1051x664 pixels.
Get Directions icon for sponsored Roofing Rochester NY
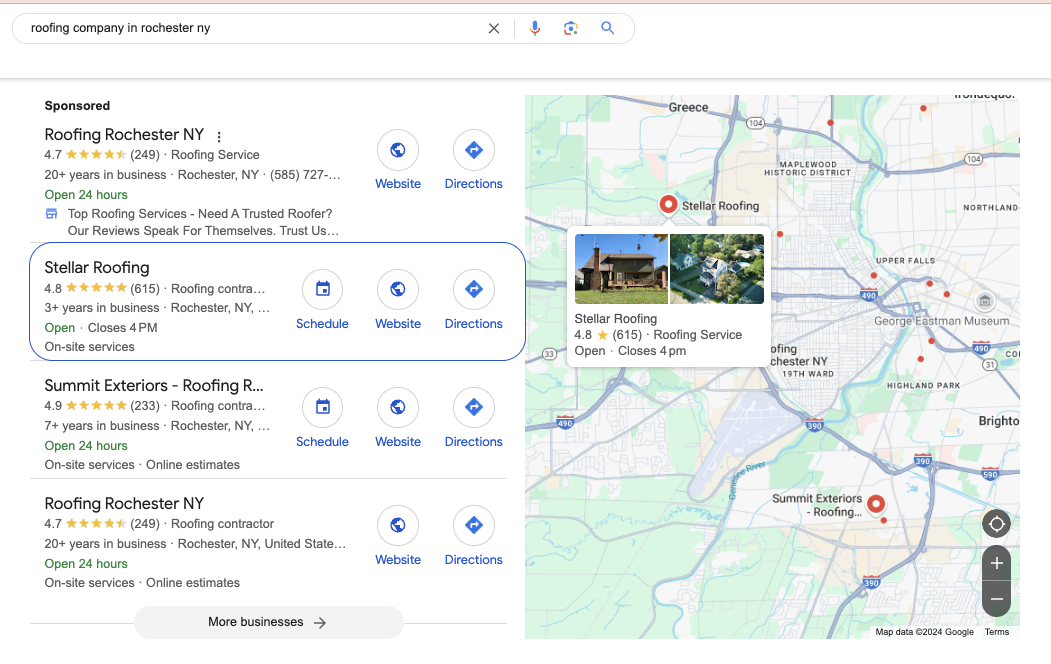[474, 150]
